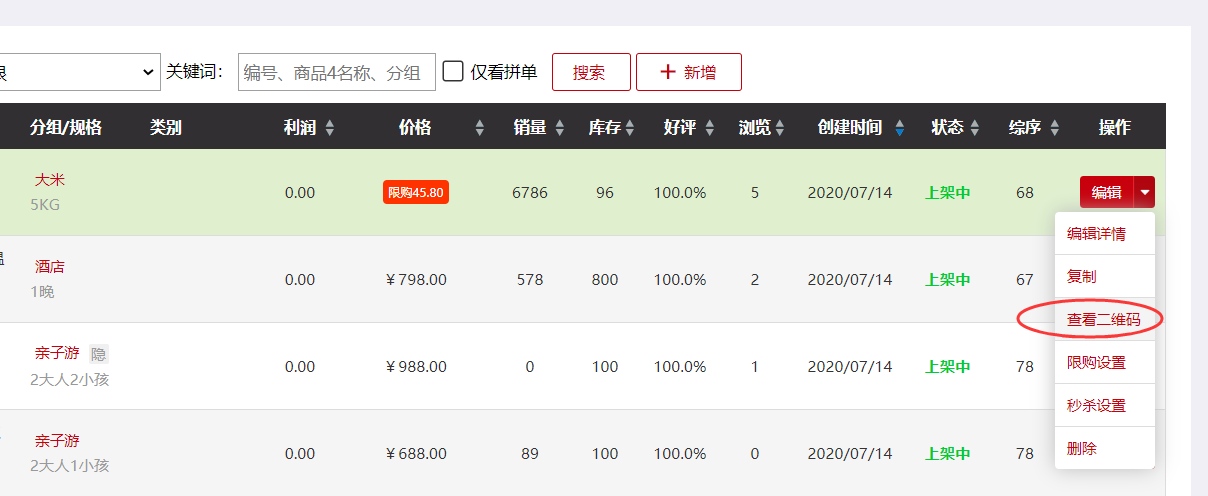Sort by 创建时间 column arrows
1208x496 pixels.
[x=900, y=128]
